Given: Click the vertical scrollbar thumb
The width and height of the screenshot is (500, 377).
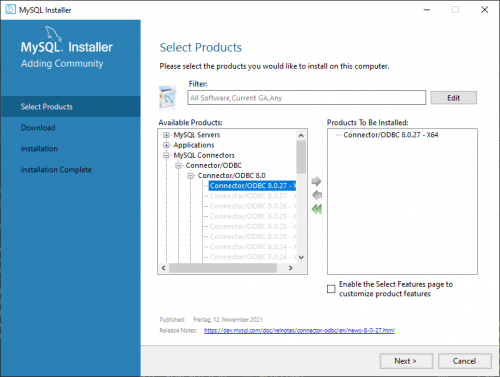Looking at the screenshot, I should 301,157.
